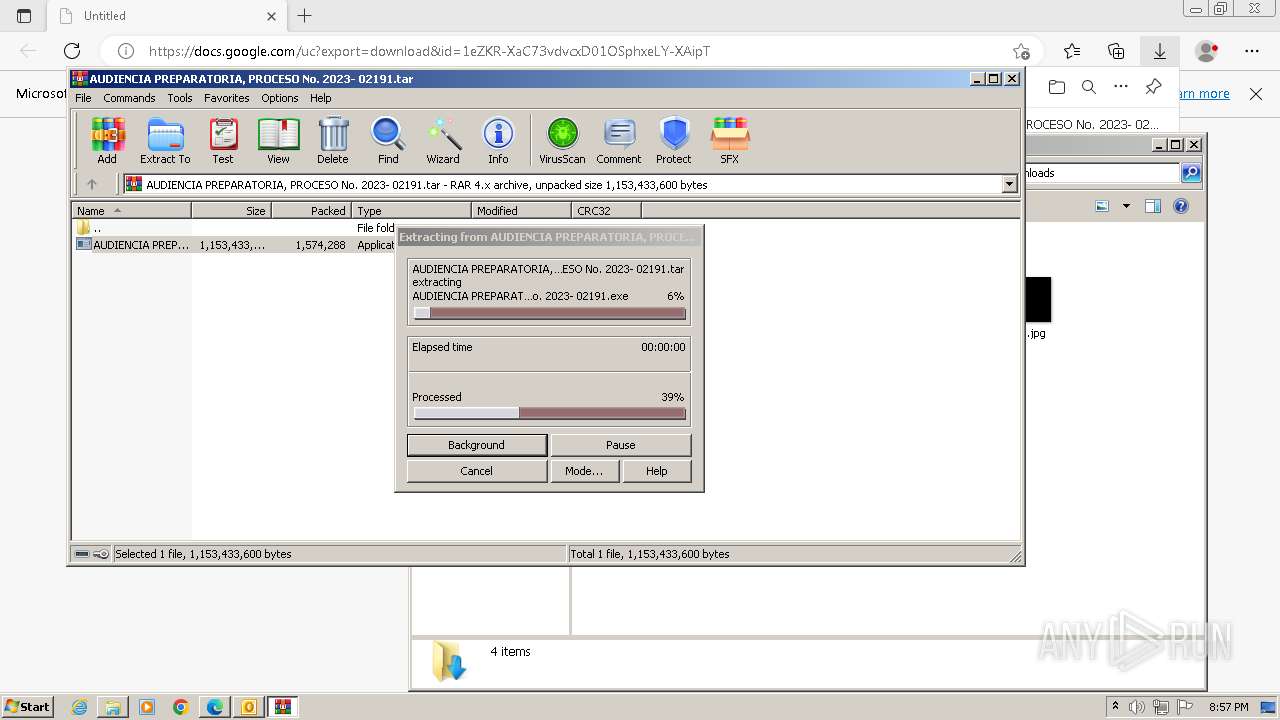Image resolution: width=1280 pixels, height=720 pixels.
Task: Open the Tools menu
Action: pyautogui.click(x=180, y=98)
